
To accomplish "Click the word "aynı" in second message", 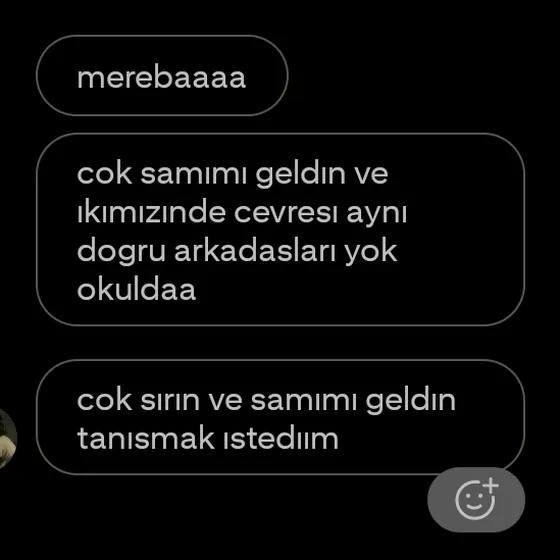I will point(377,215).
